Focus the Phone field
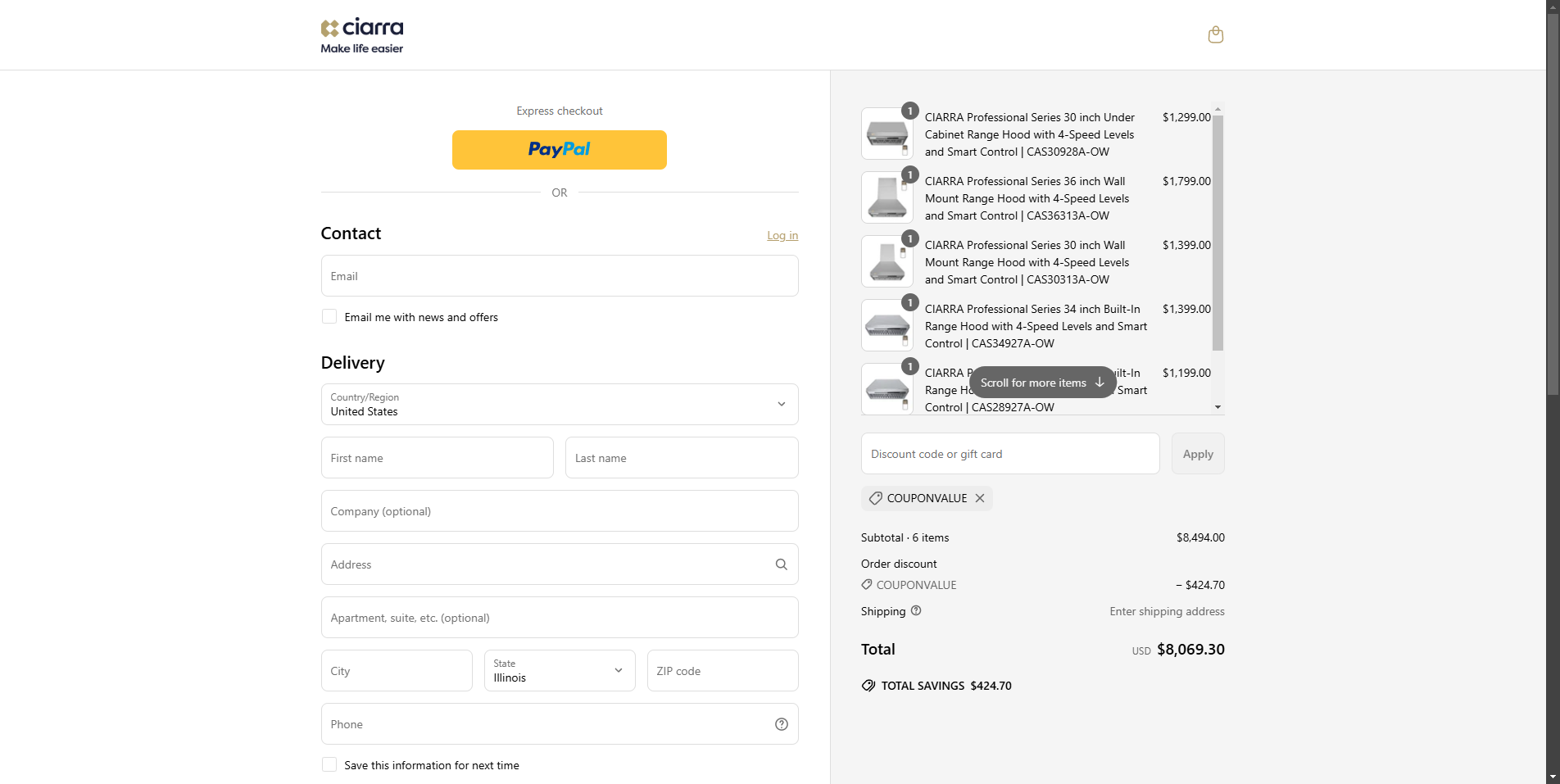Viewport: 1560px width, 784px height. [x=560, y=723]
